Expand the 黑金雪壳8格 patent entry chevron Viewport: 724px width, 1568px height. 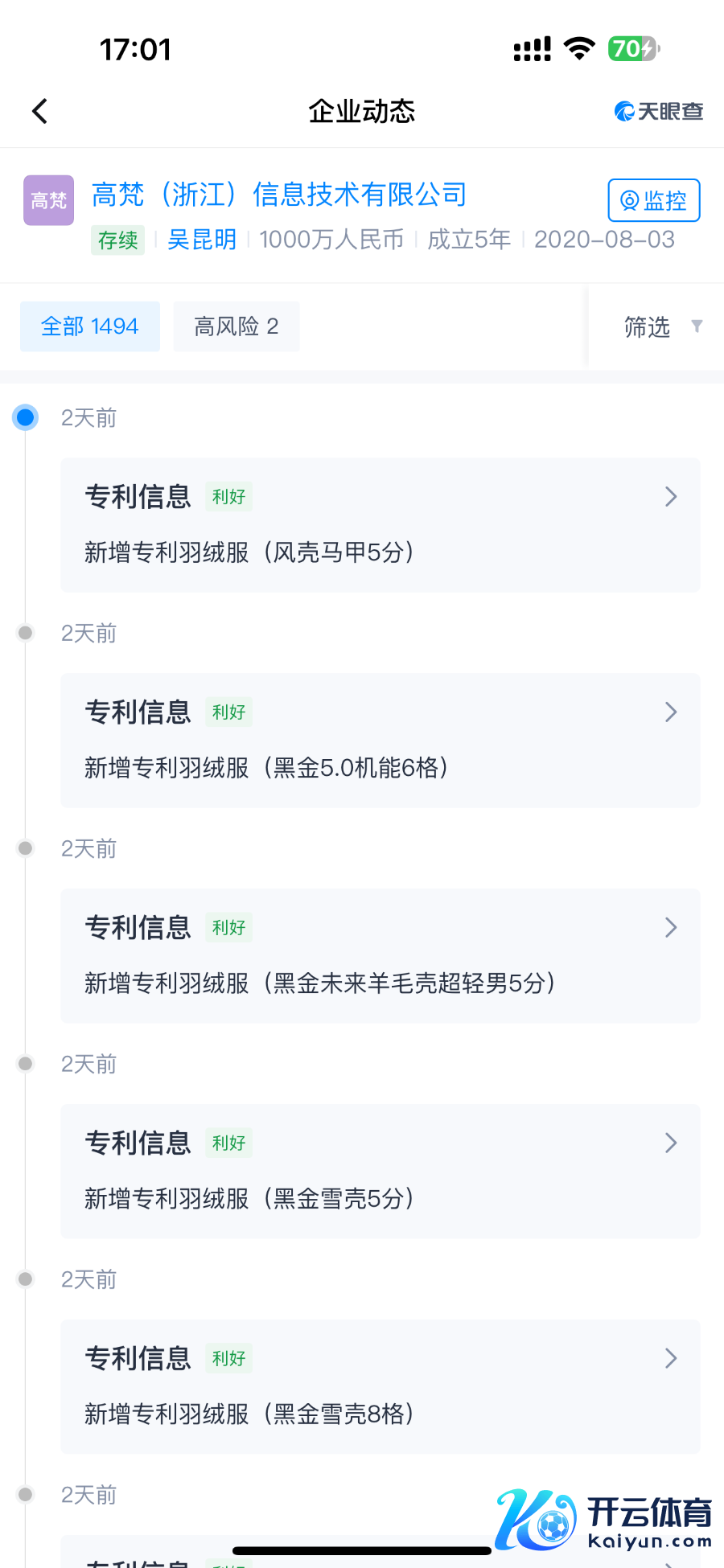pos(671,1359)
